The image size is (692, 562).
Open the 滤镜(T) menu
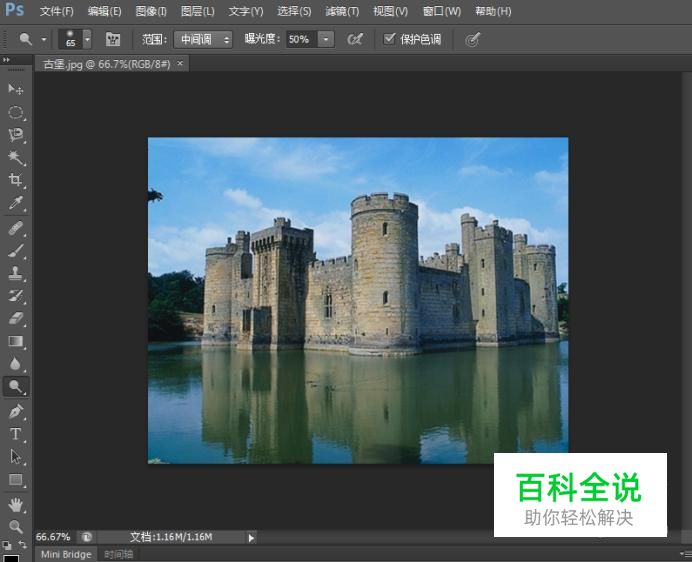[x=342, y=11]
